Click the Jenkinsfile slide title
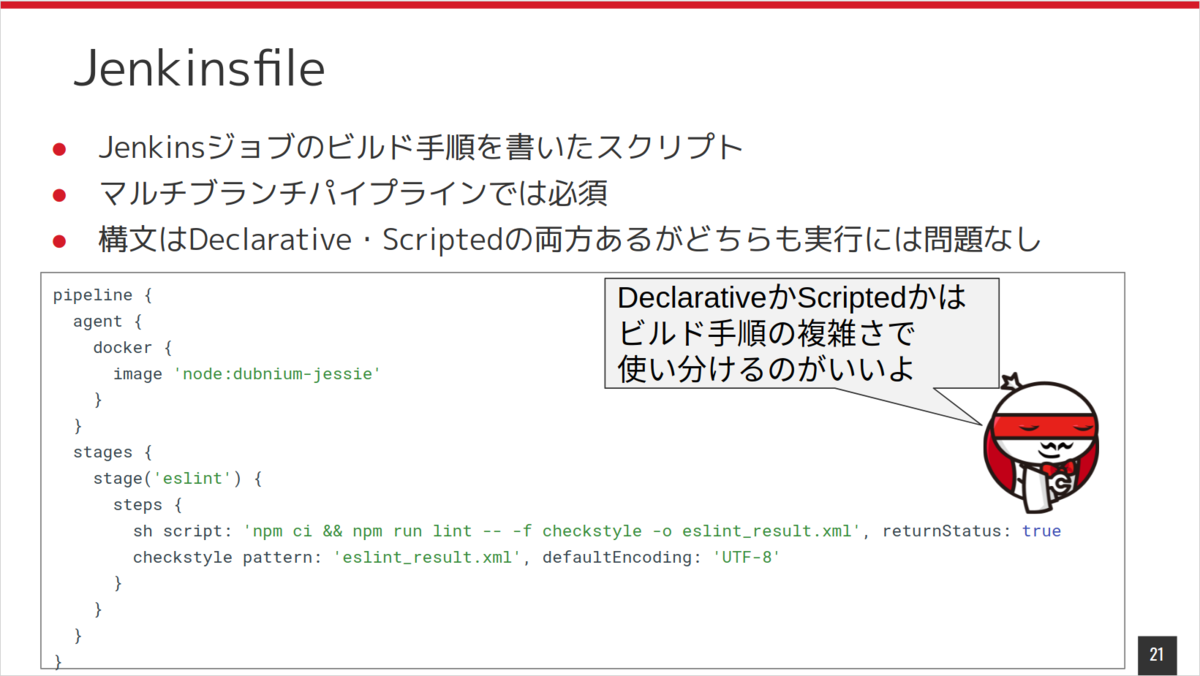The height and width of the screenshot is (676, 1200). (199, 70)
